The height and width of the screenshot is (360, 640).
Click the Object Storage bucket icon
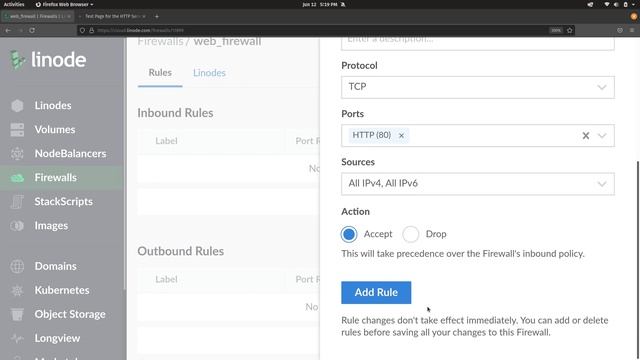[17, 314]
